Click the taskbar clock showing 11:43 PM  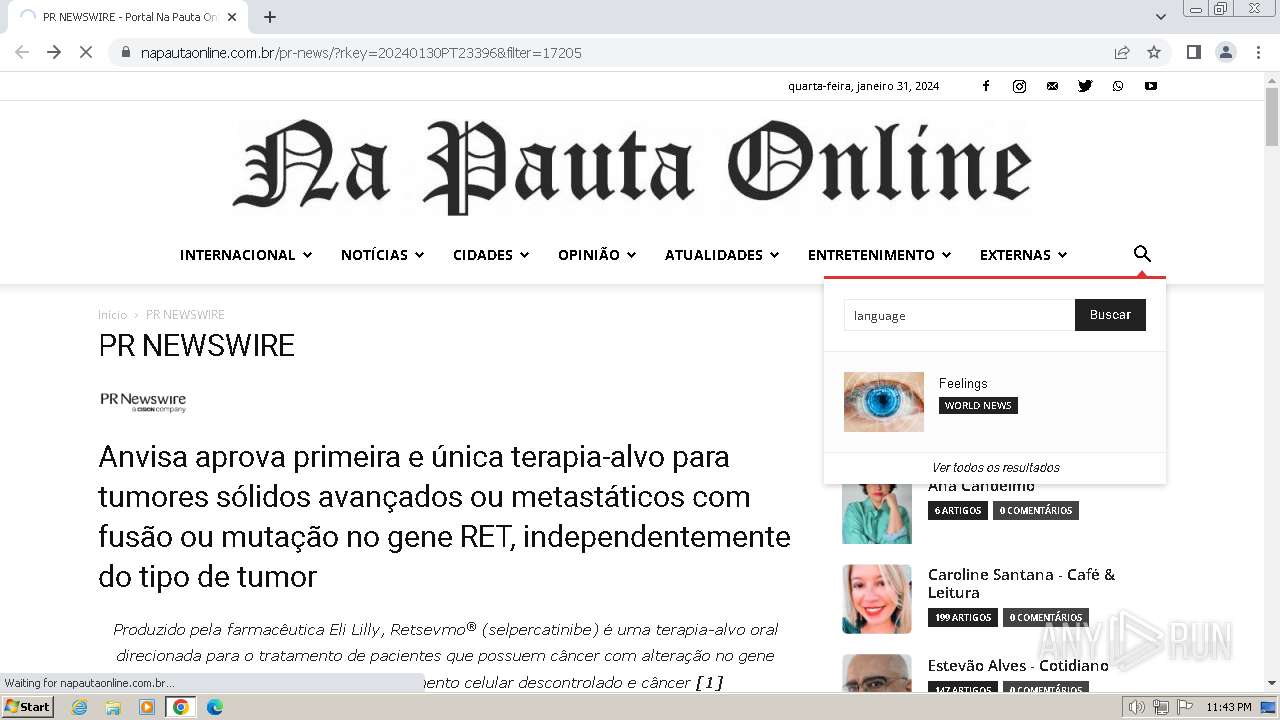pos(1229,707)
